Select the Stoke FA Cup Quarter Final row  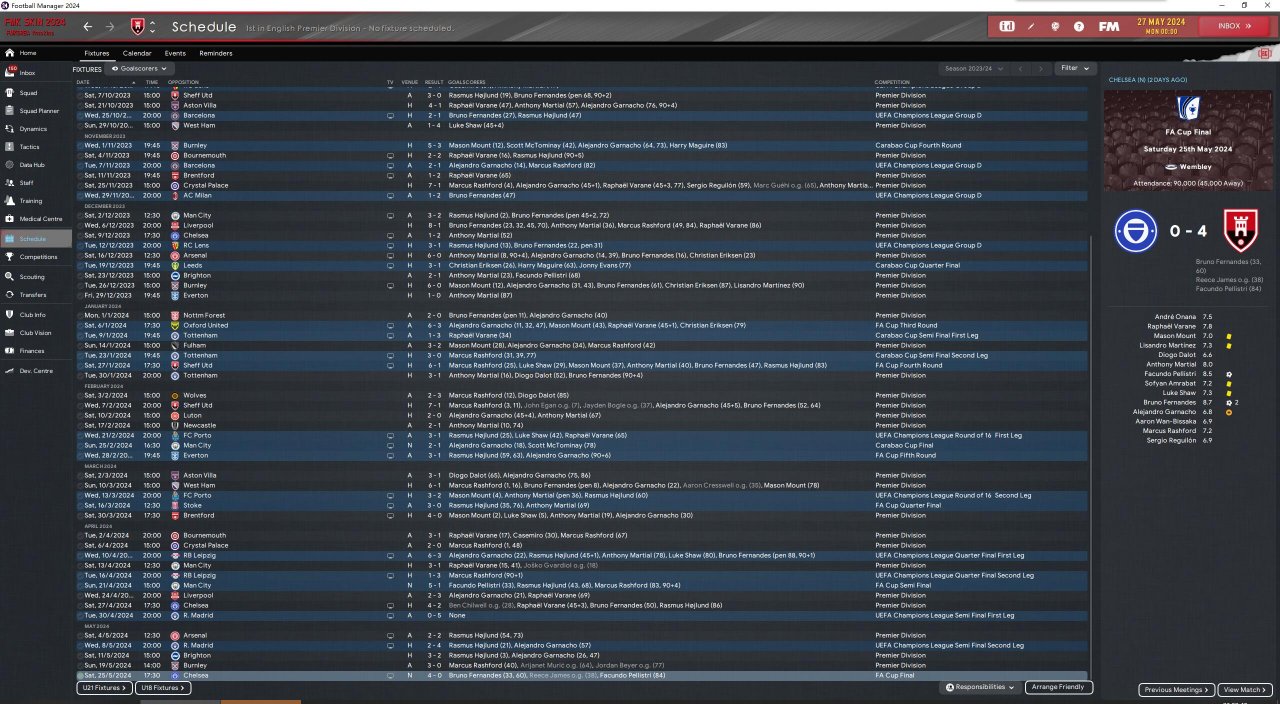coord(582,505)
